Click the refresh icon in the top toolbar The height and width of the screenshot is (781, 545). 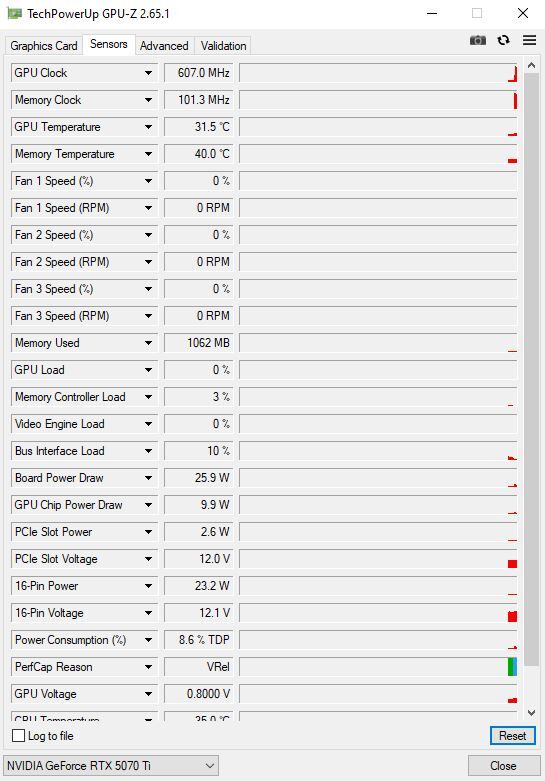tap(504, 40)
